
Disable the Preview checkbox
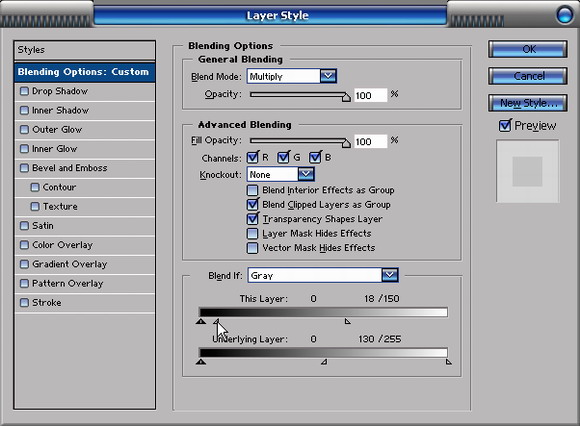(505, 126)
